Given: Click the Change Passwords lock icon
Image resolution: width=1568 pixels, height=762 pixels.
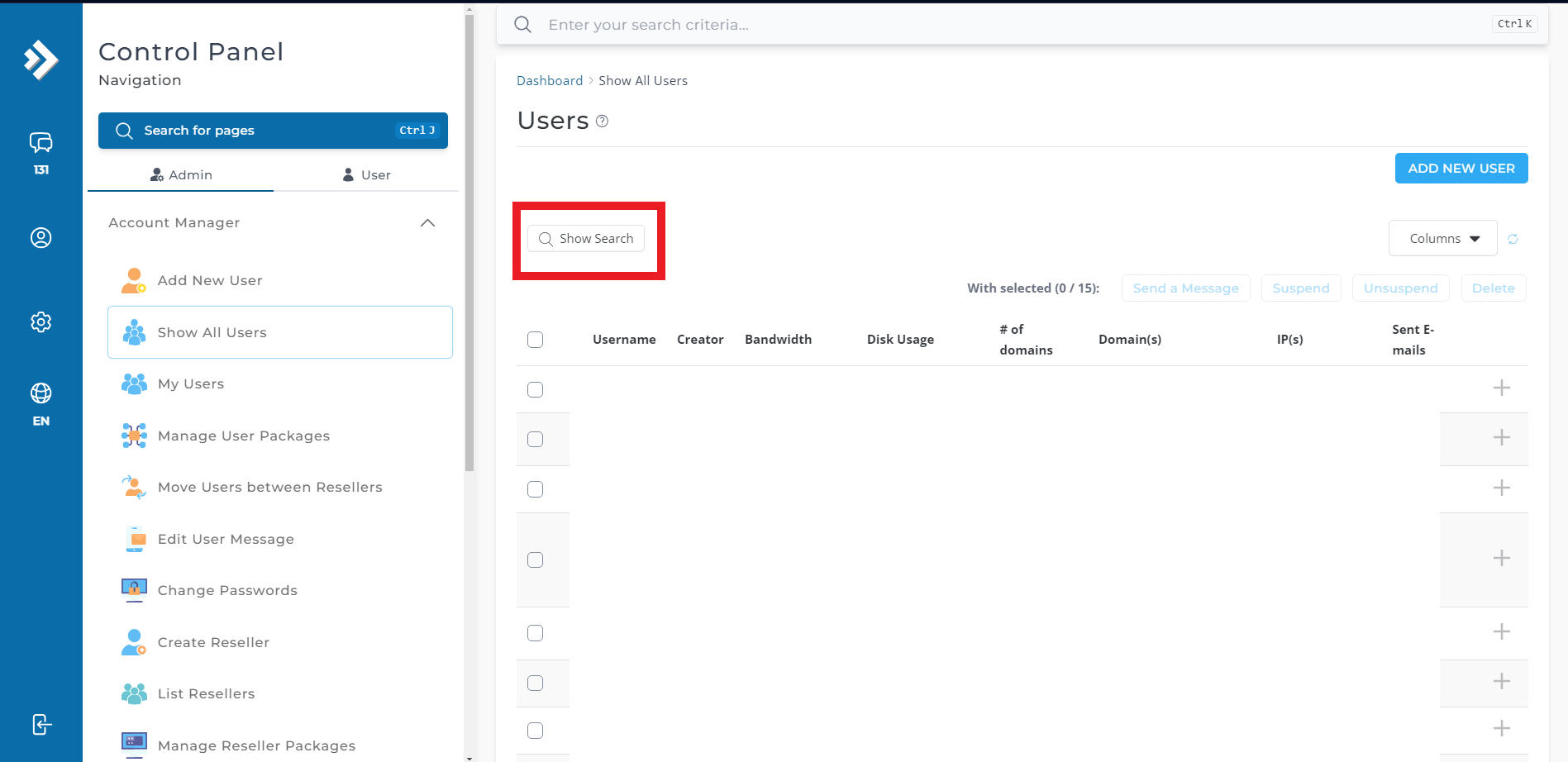Looking at the screenshot, I should 134,590.
